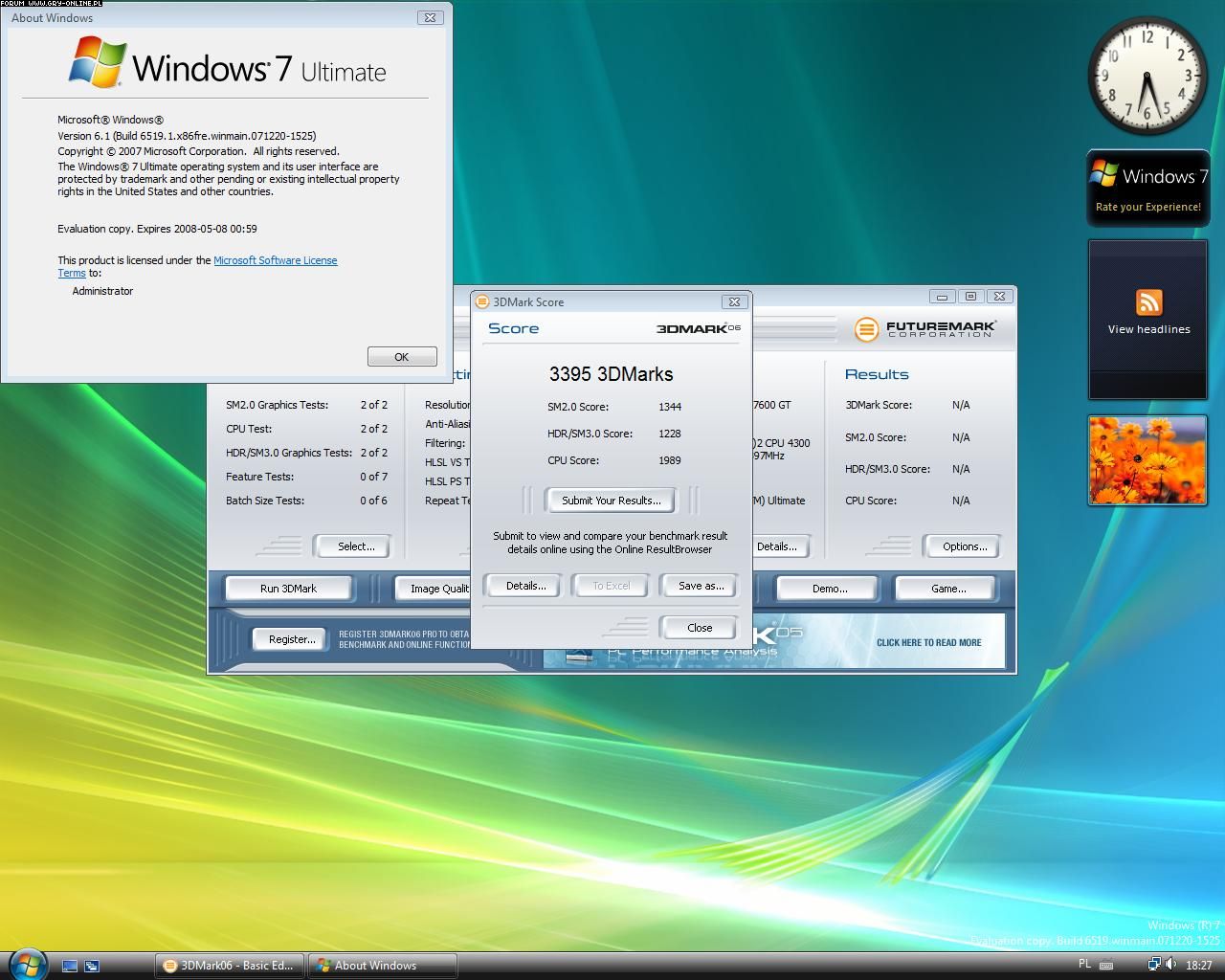Open the analog clock gadget
This screenshot has height=980, width=1225.
click(x=1147, y=76)
